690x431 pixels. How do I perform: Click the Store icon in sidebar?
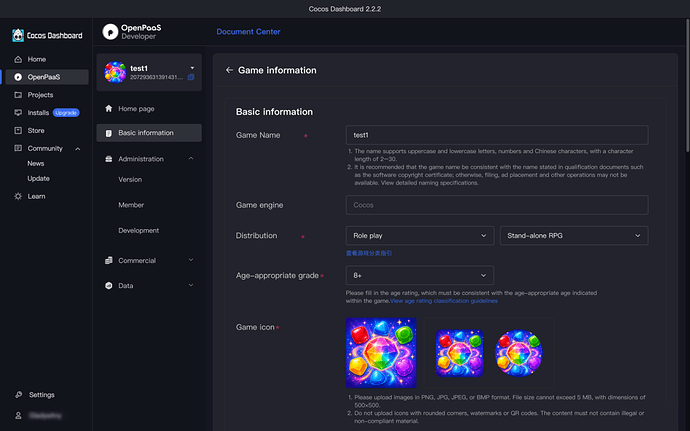[18, 131]
